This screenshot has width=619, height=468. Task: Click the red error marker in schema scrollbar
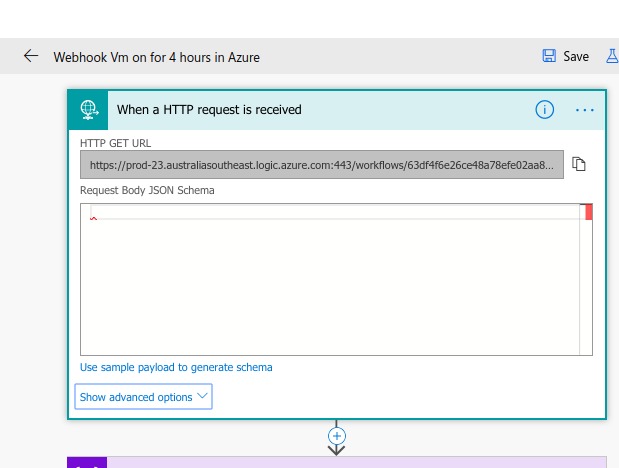(x=589, y=212)
